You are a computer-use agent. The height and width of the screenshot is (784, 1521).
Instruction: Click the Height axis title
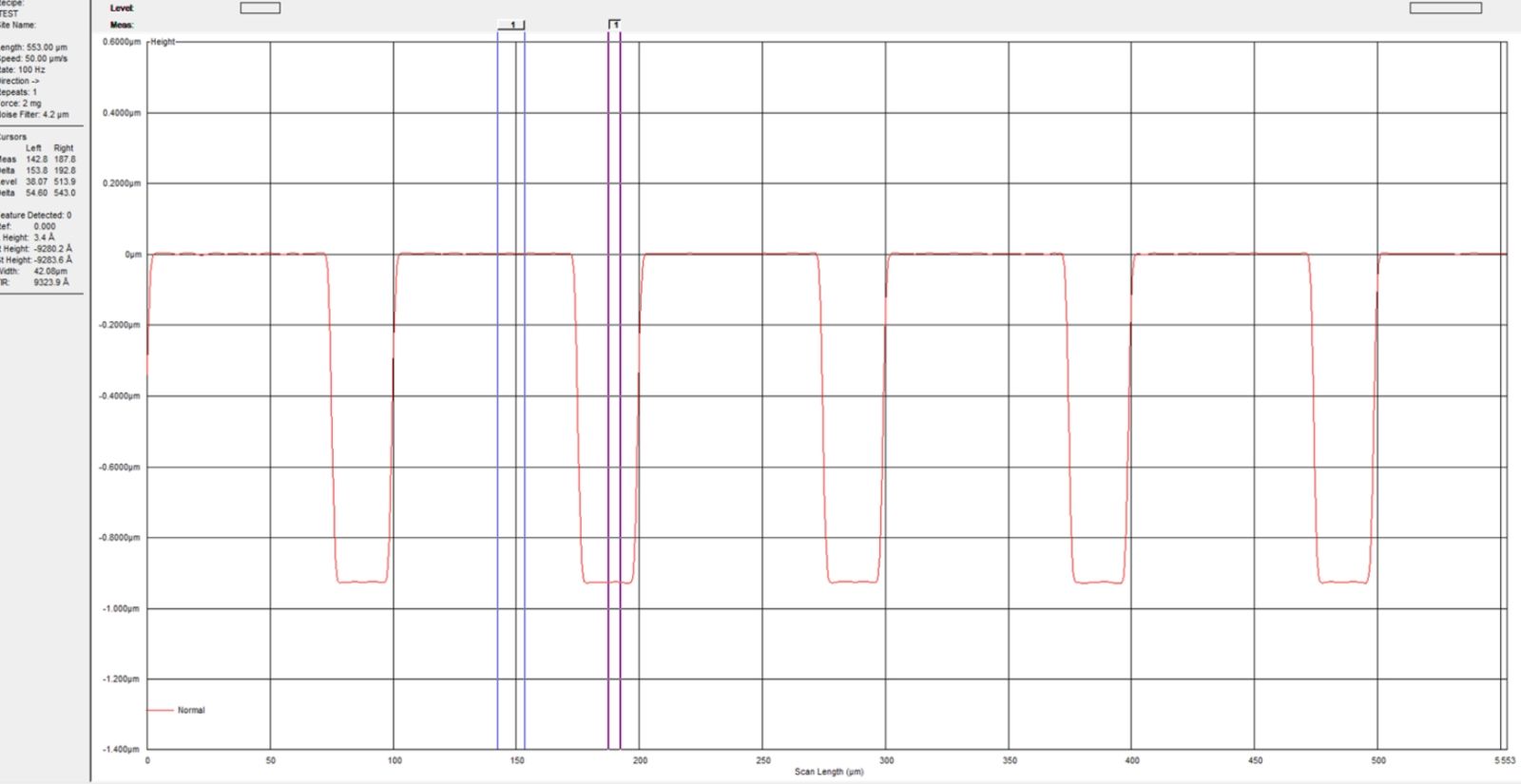(x=163, y=42)
